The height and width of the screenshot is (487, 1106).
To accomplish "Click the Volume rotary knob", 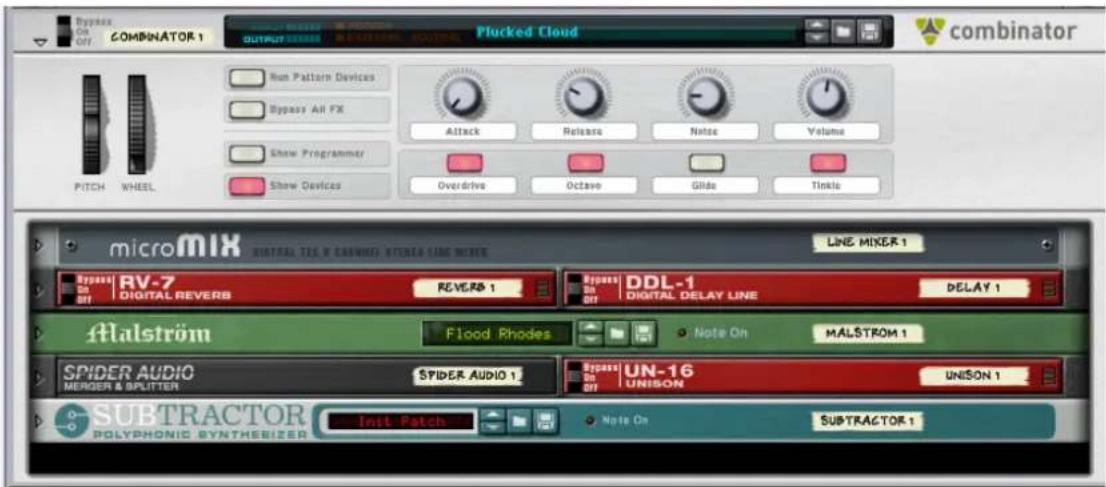I will (826, 96).
